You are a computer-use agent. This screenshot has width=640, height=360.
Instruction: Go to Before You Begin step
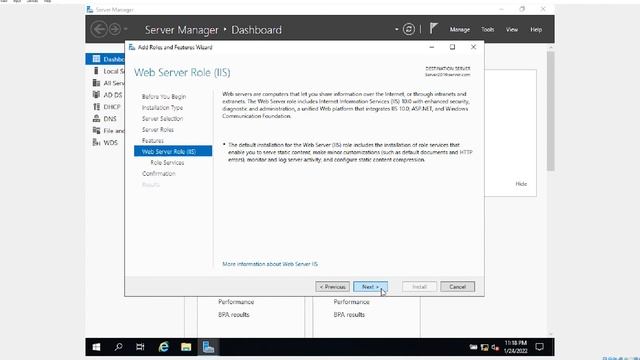pos(164,96)
